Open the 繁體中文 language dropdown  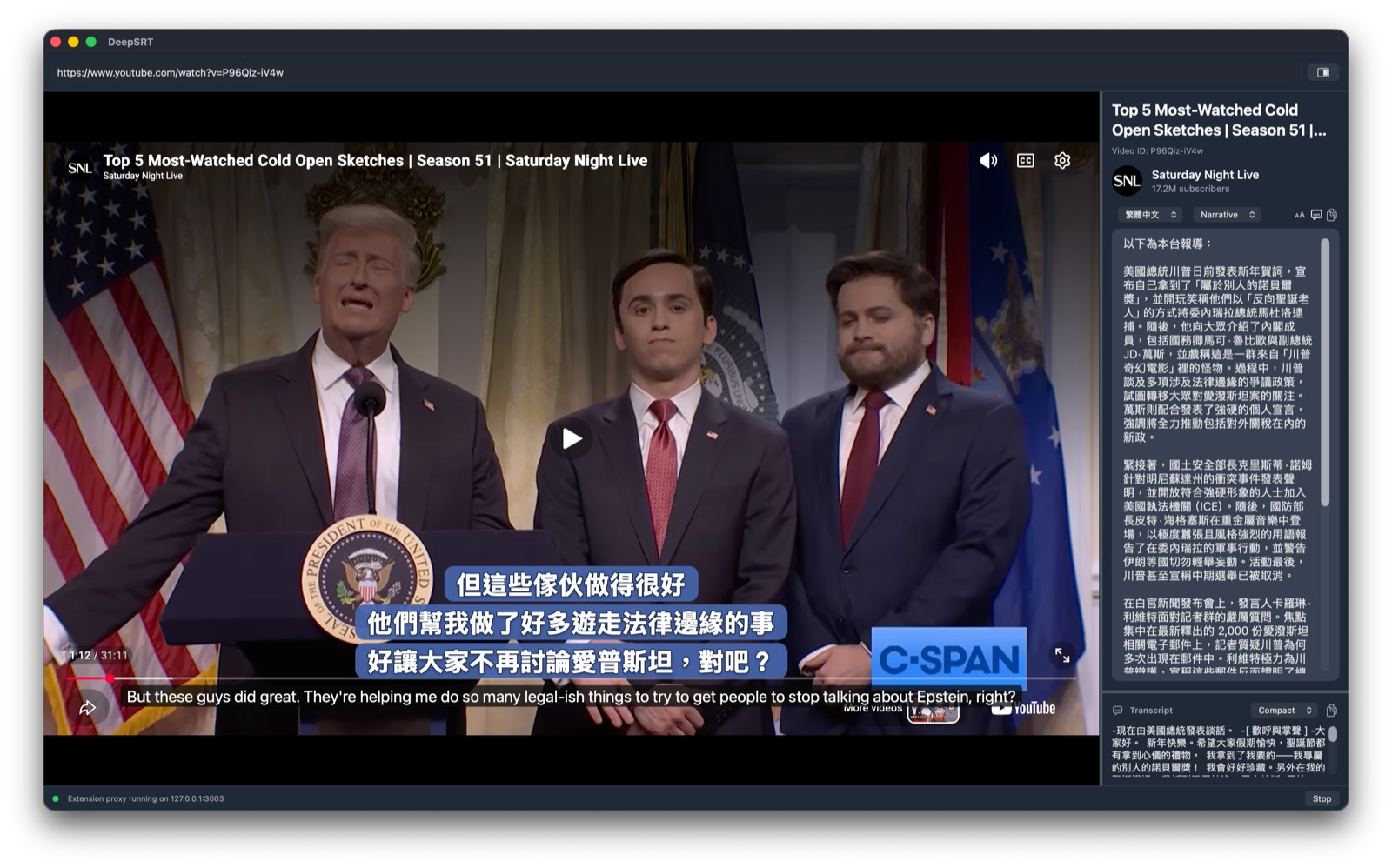(x=1149, y=215)
